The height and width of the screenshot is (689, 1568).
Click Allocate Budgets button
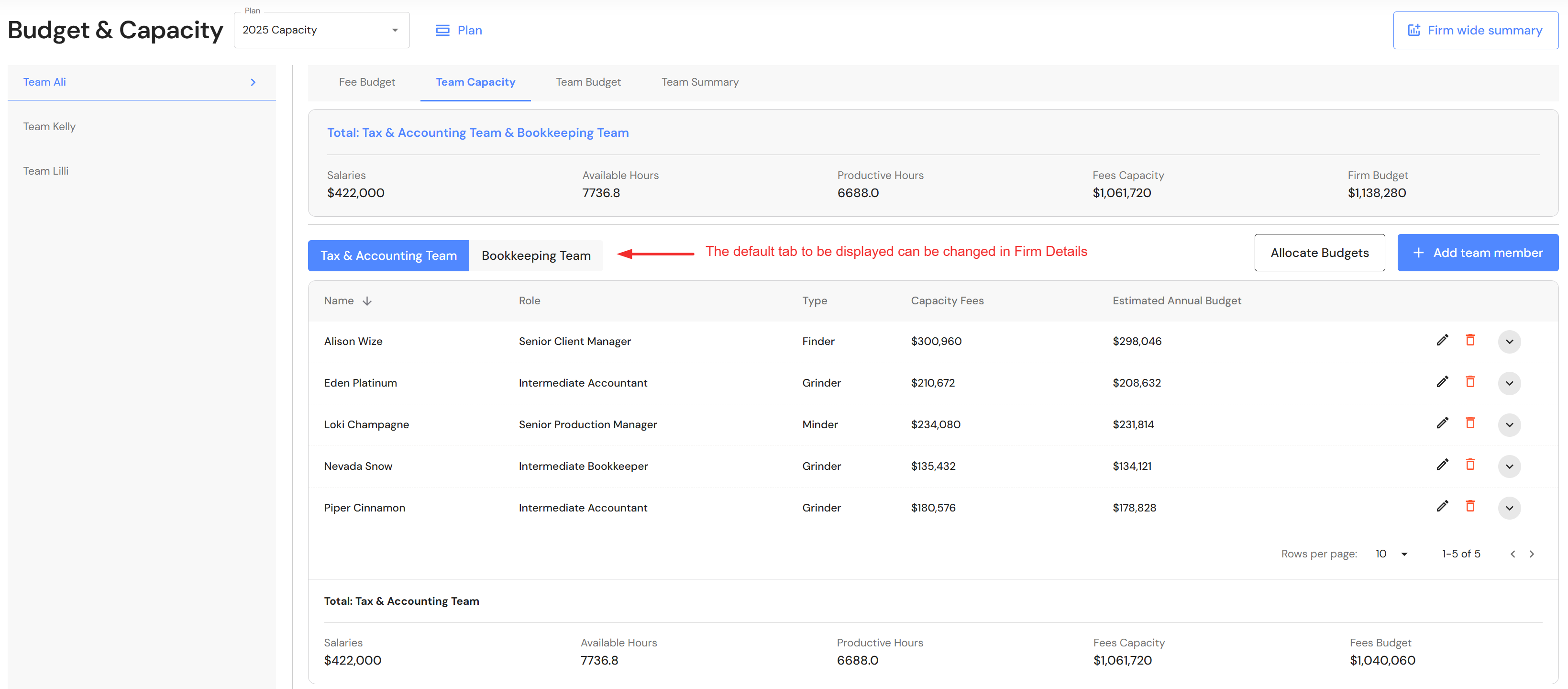pos(1319,253)
